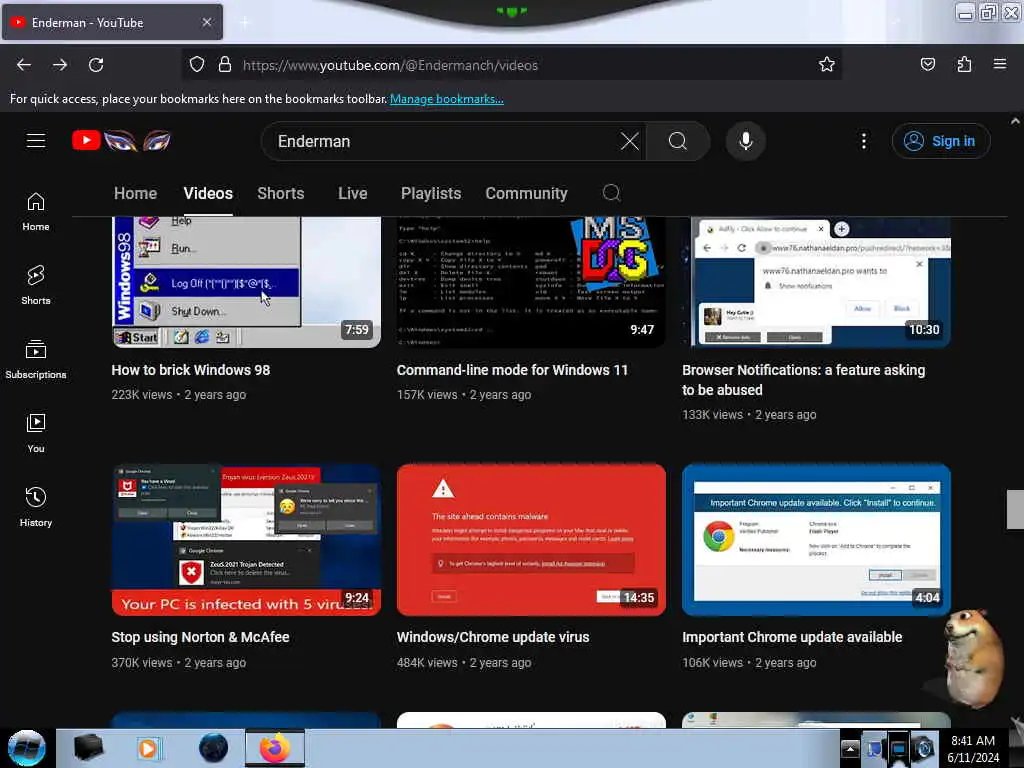Open the How to brick Windows 98 thumbnail
Screen dimensions: 1024x768
coord(246,282)
